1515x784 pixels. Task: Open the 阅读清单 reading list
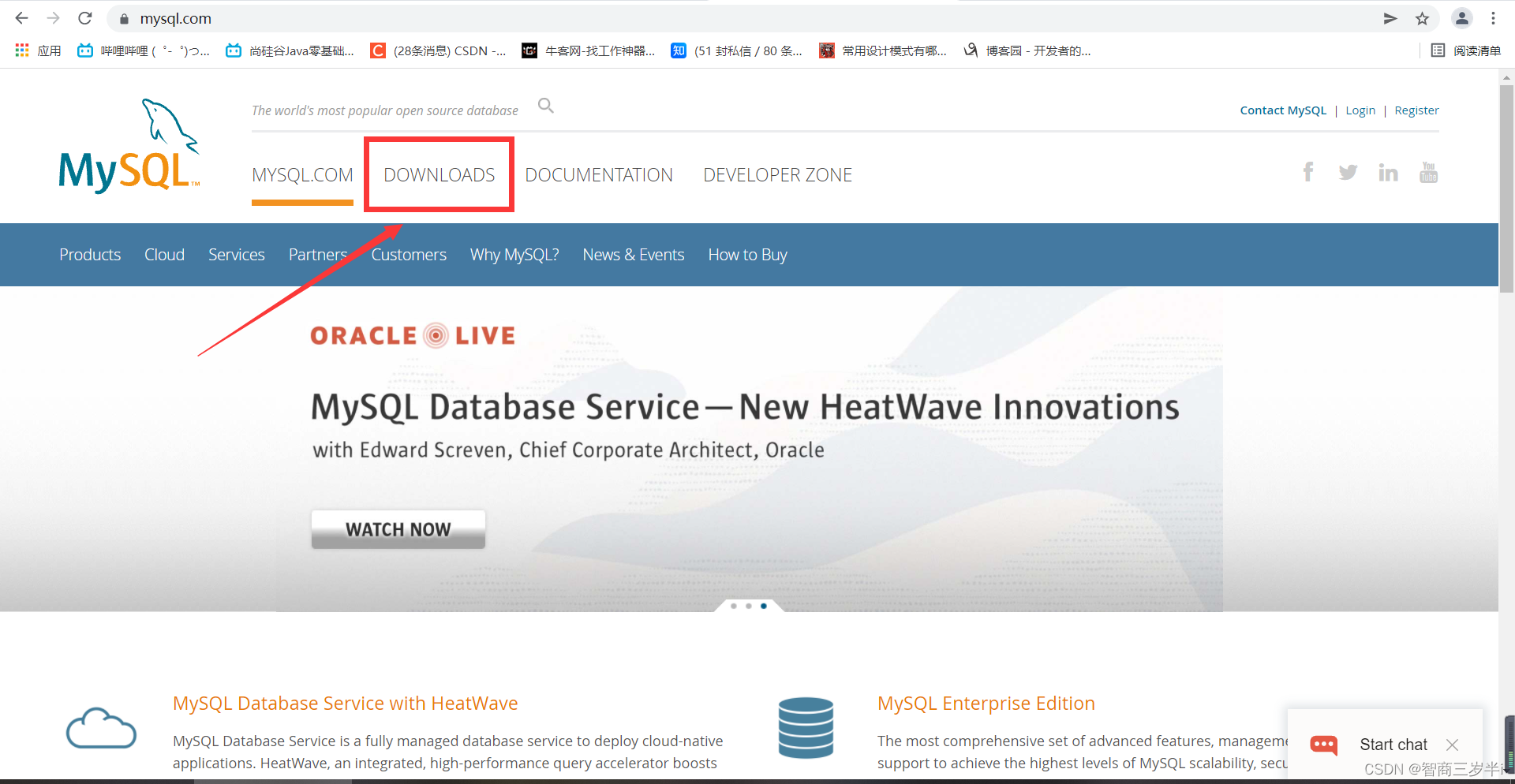pyautogui.click(x=1469, y=50)
